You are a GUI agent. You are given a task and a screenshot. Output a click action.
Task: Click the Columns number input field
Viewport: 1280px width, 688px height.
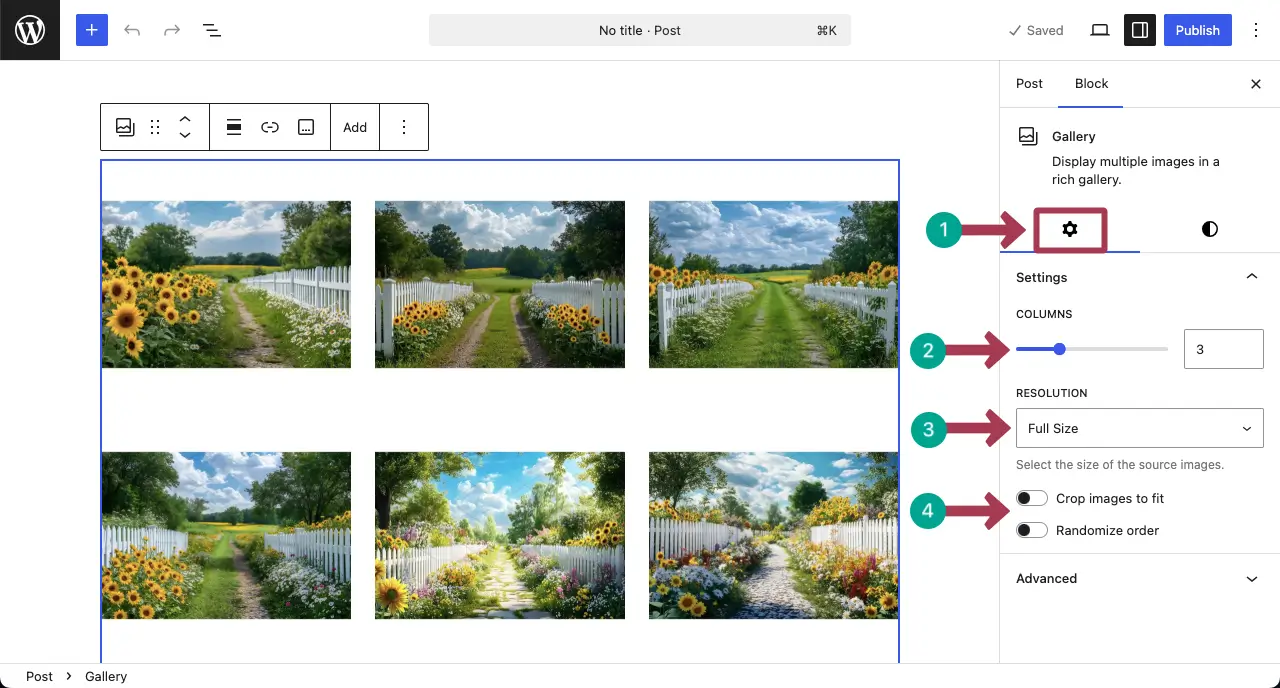(x=1223, y=349)
